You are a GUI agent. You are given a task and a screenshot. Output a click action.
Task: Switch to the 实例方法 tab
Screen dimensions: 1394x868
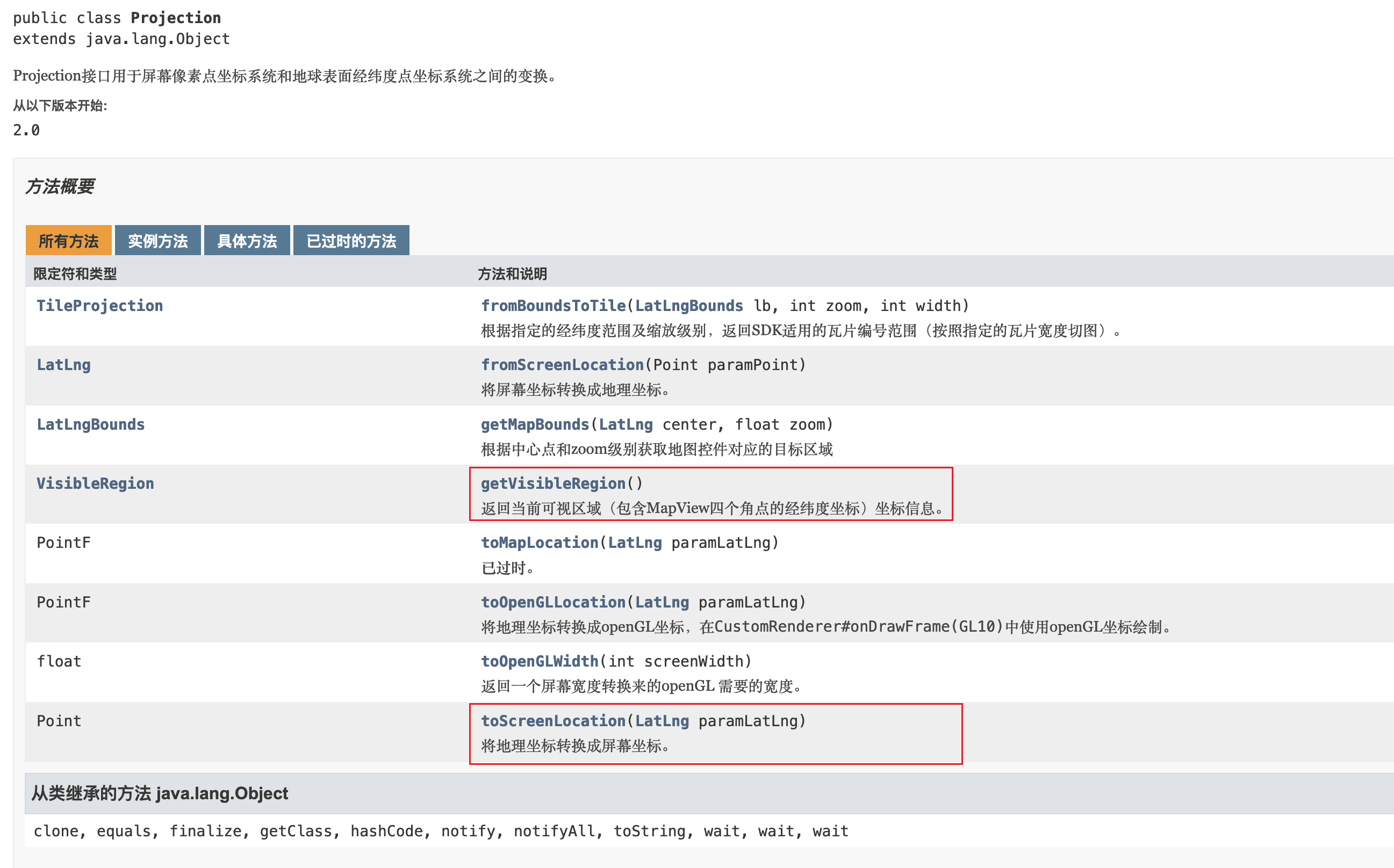click(157, 241)
